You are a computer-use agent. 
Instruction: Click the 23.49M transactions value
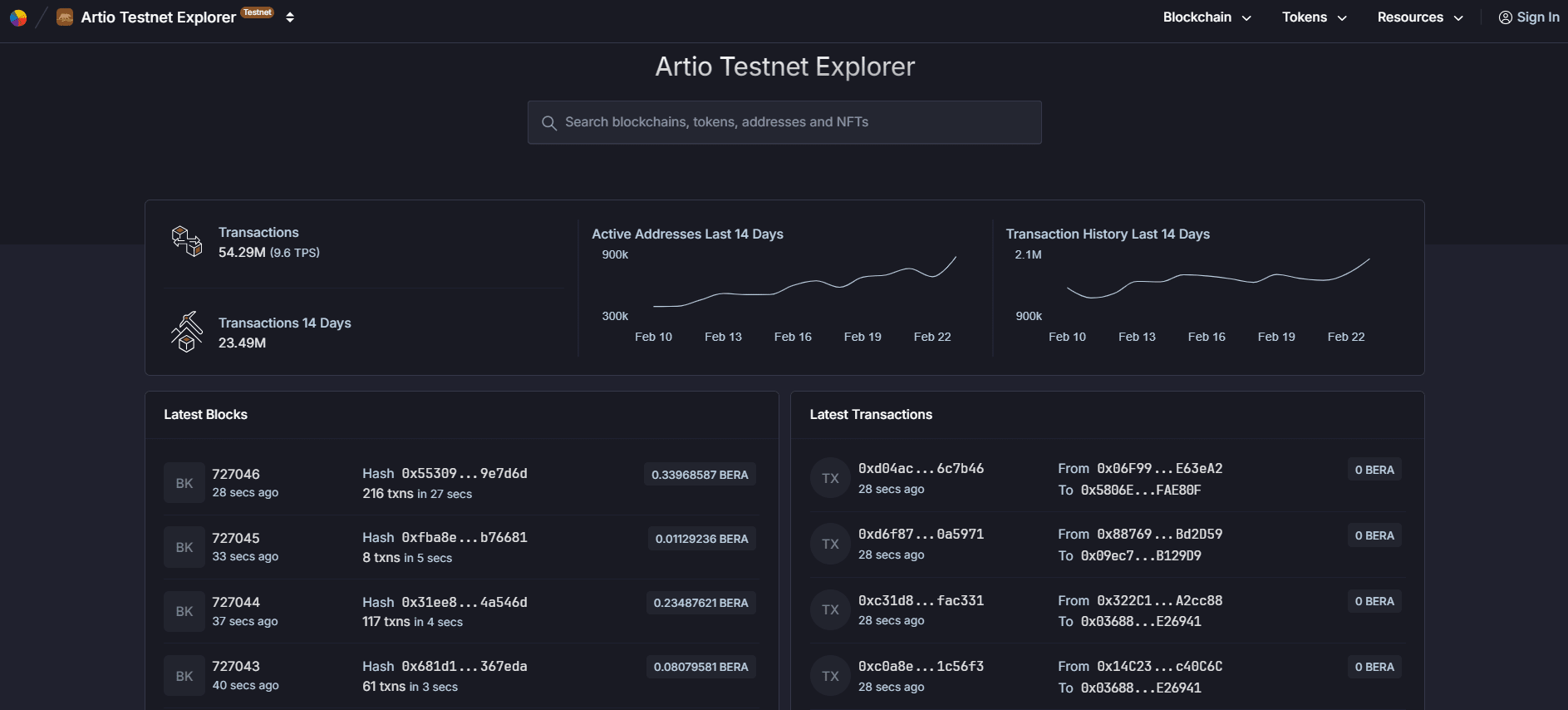(x=242, y=343)
